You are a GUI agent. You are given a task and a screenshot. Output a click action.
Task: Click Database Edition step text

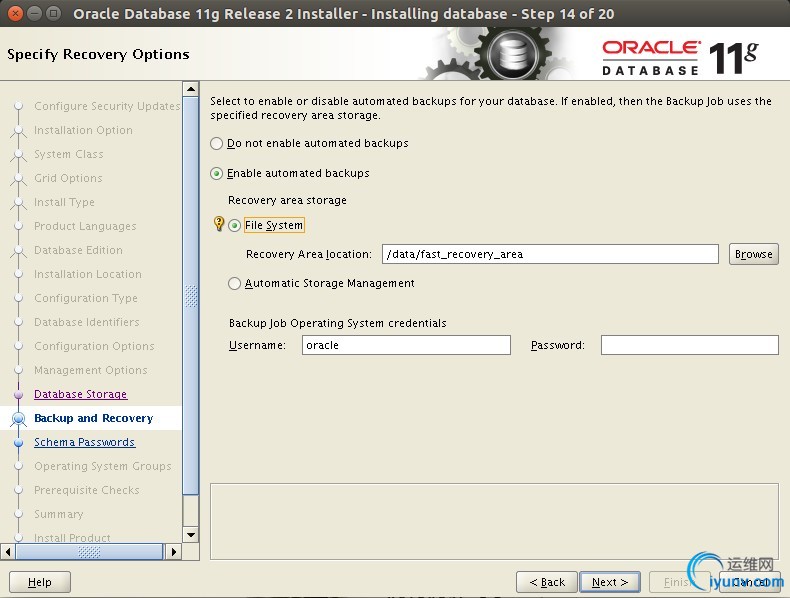(78, 250)
